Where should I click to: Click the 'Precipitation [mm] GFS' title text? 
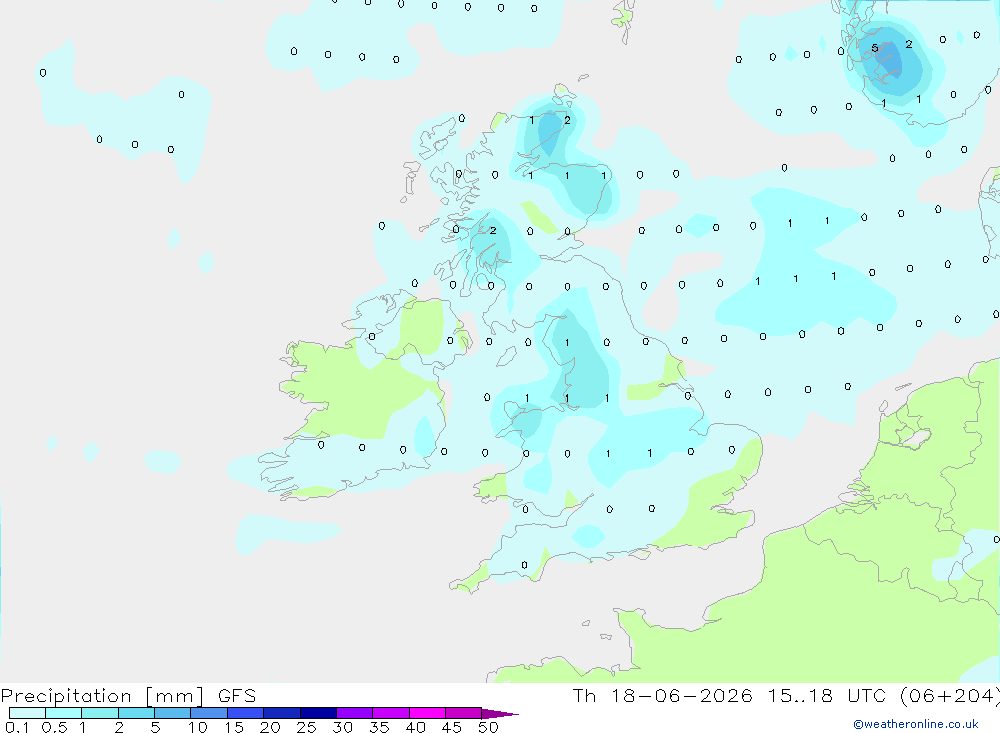point(128,695)
